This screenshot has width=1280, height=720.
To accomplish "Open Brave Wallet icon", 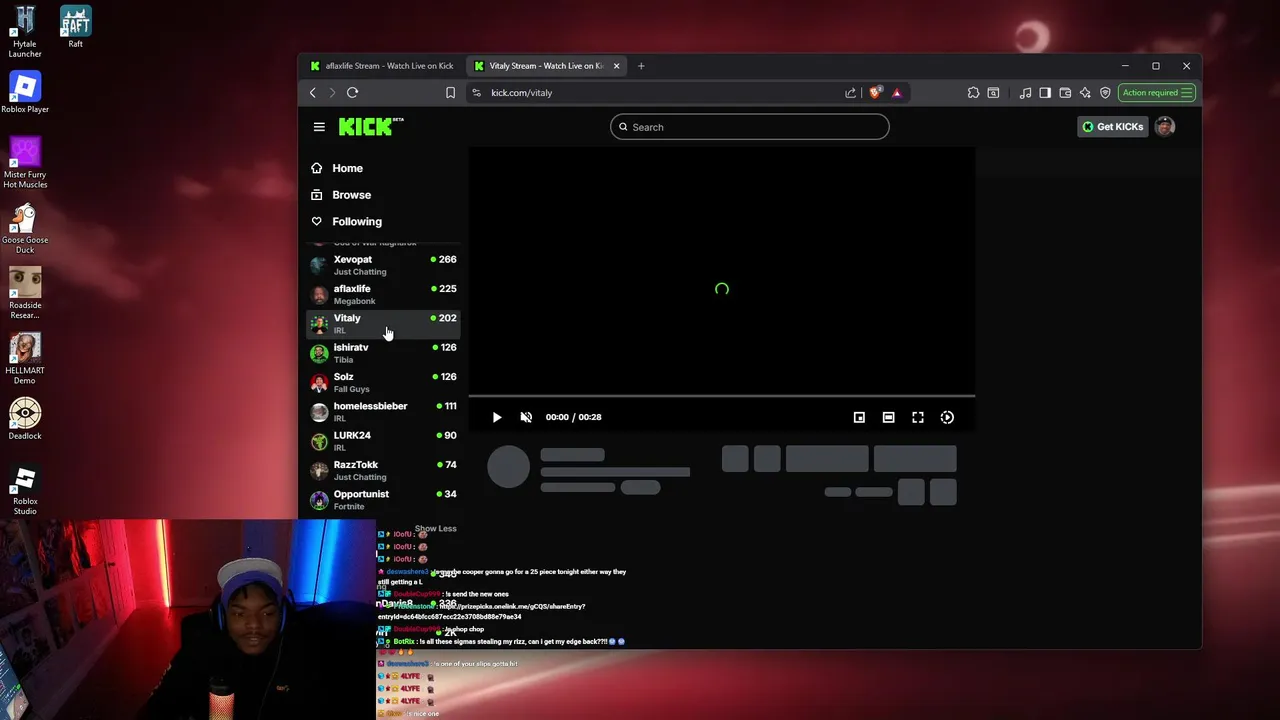I will (1065, 93).
